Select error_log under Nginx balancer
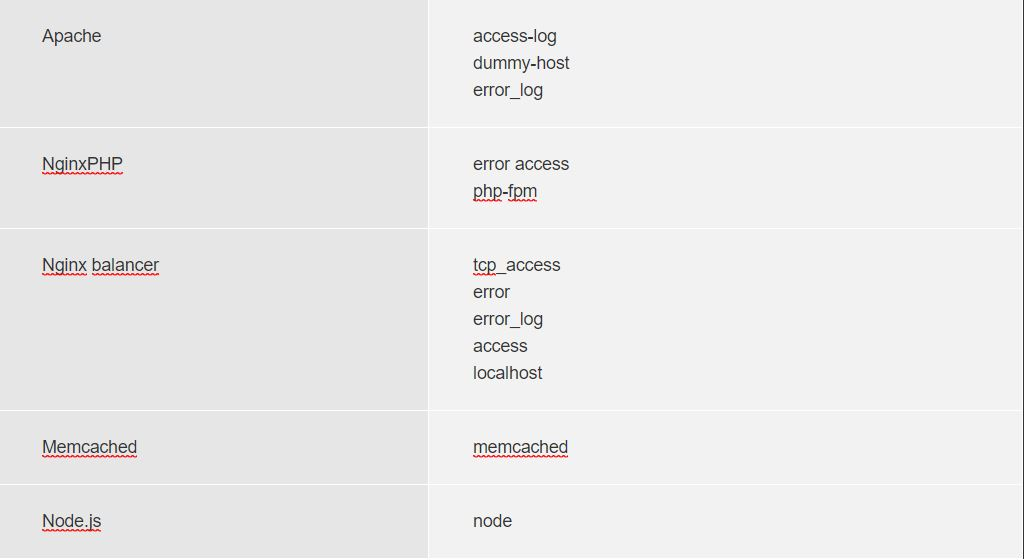The height and width of the screenshot is (560, 1025). 508,320
